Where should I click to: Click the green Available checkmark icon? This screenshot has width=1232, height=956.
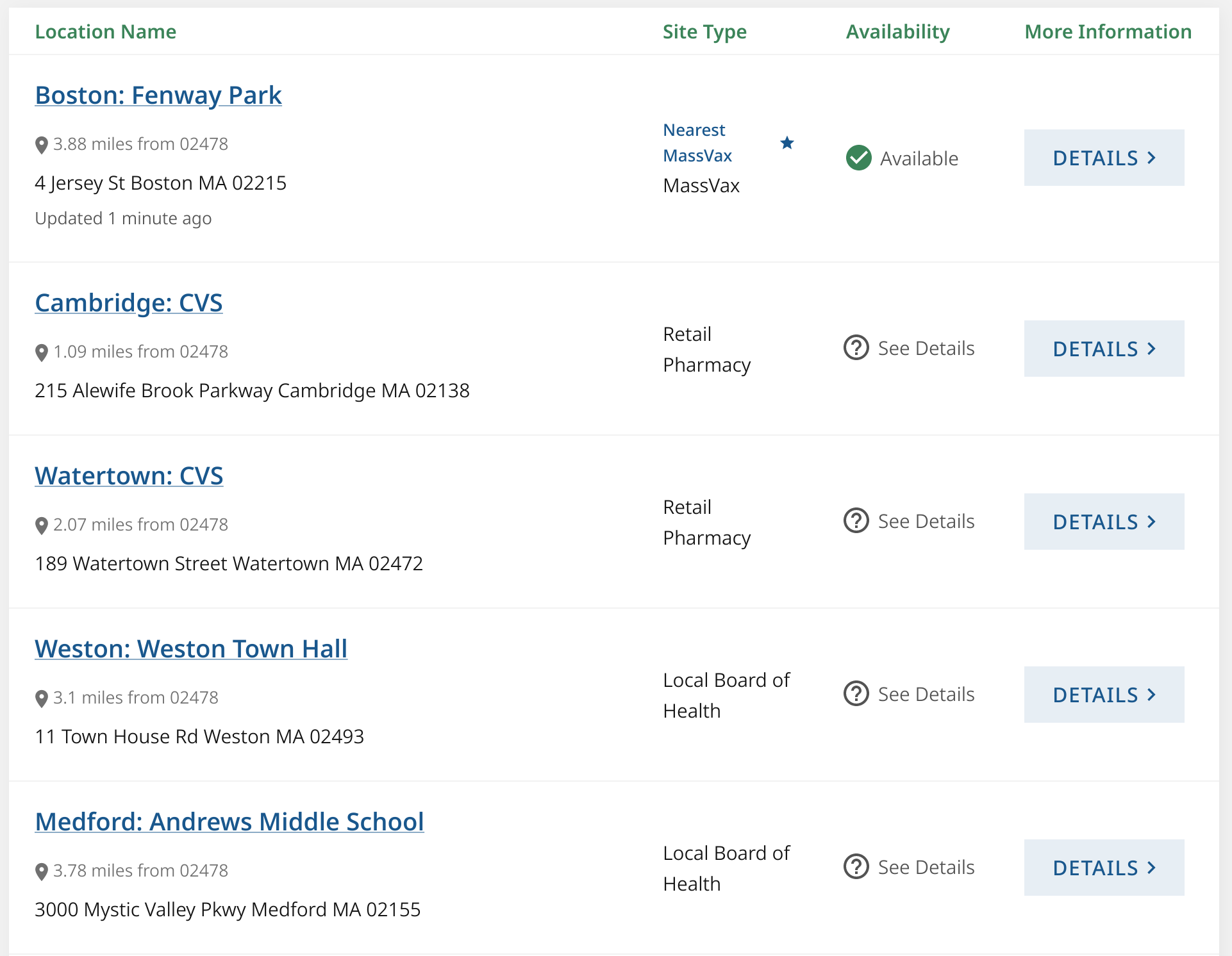858,158
